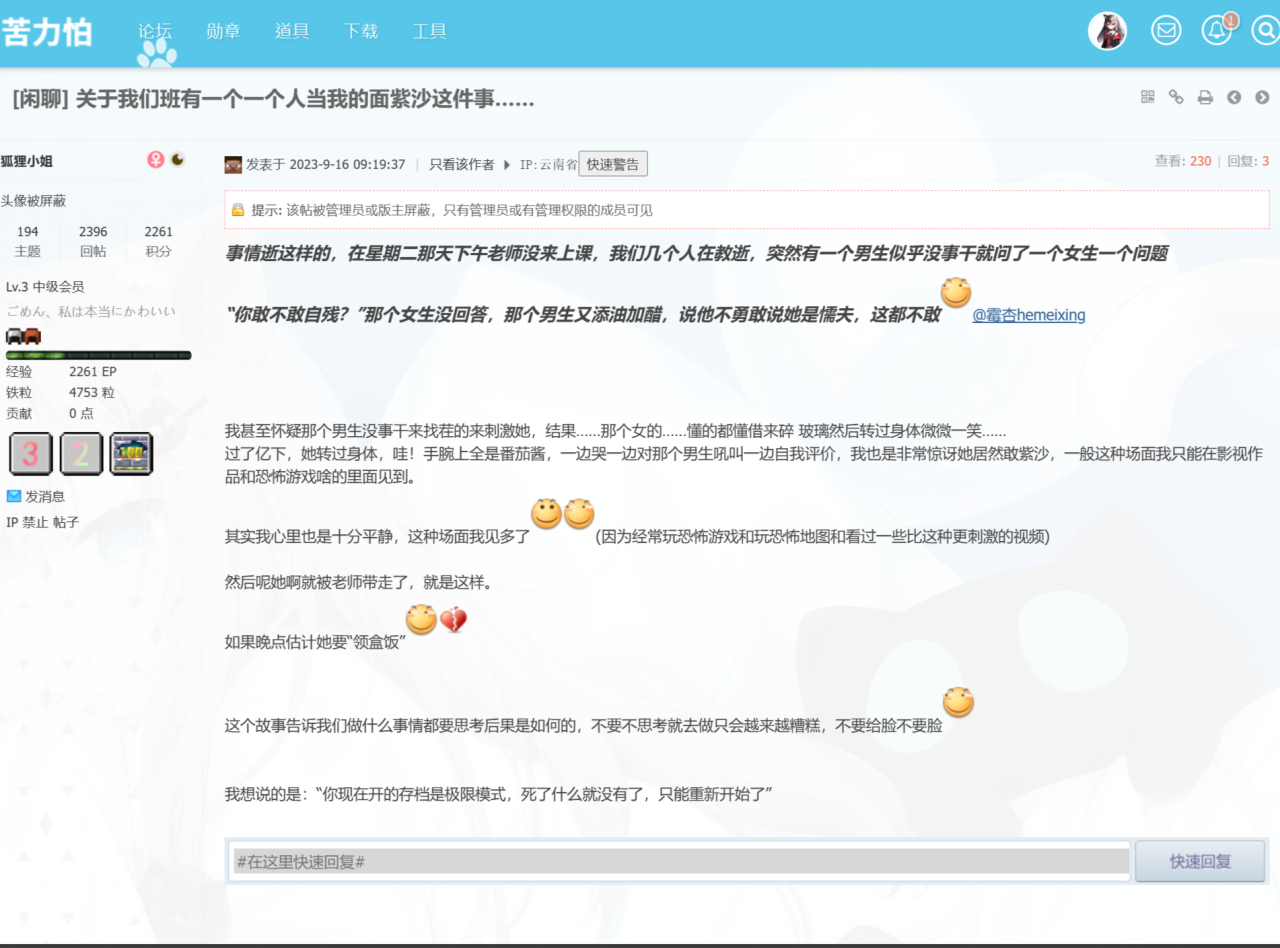Click the 头像被屏蔽 text

pyautogui.click(x=33, y=201)
